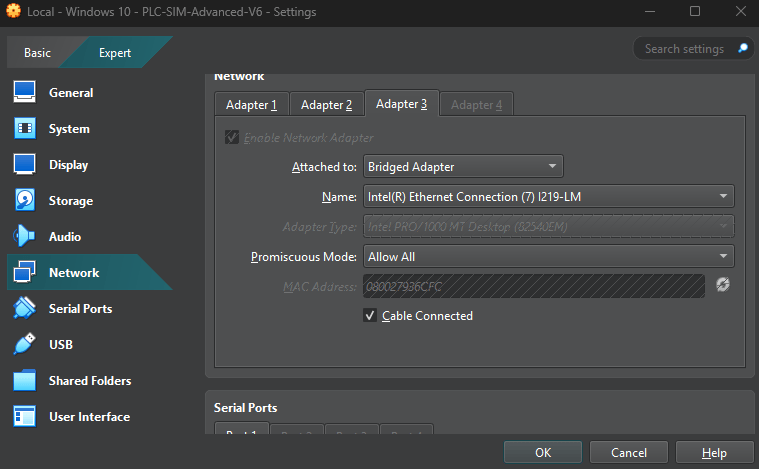Viewport: 759px width, 469px height.
Task: Expand the network adapter Name dropdown
Action: (548, 197)
